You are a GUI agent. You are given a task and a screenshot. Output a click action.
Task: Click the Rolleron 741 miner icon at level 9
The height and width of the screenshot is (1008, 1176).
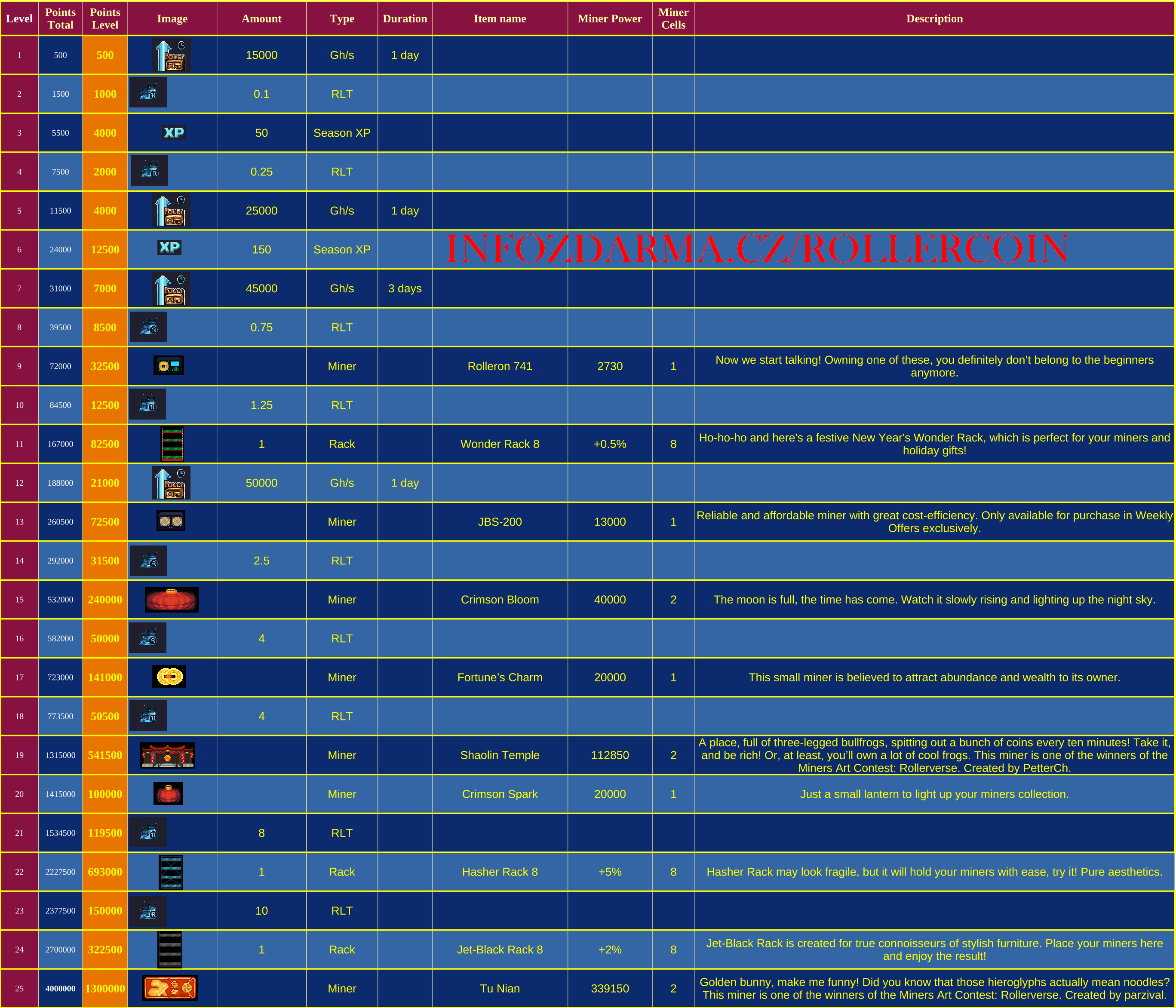tap(168, 365)
